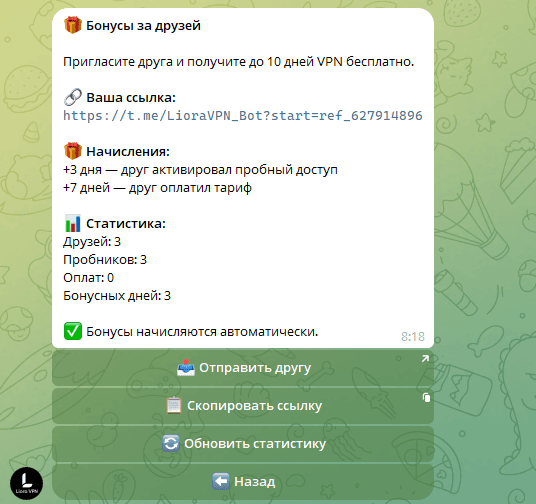
Task: Click the sentence about 10 дней VPN бесплатно
Action: [x=239, y=62]
